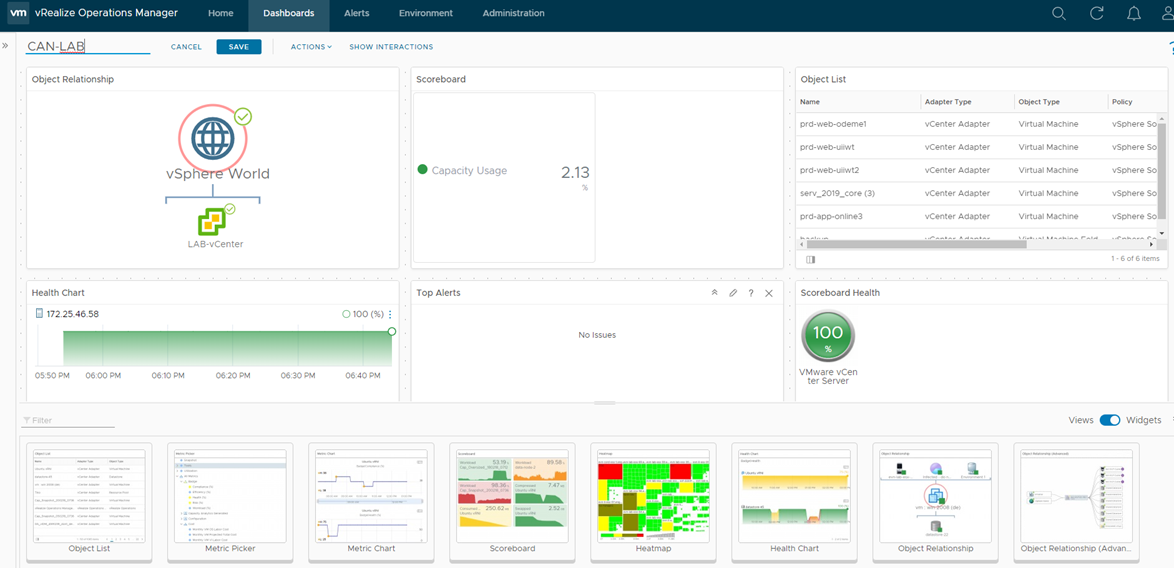Click the vSphere World globe icon
Image resolution: width=1174 pixels, height=568 pixels.
point(213,138)
